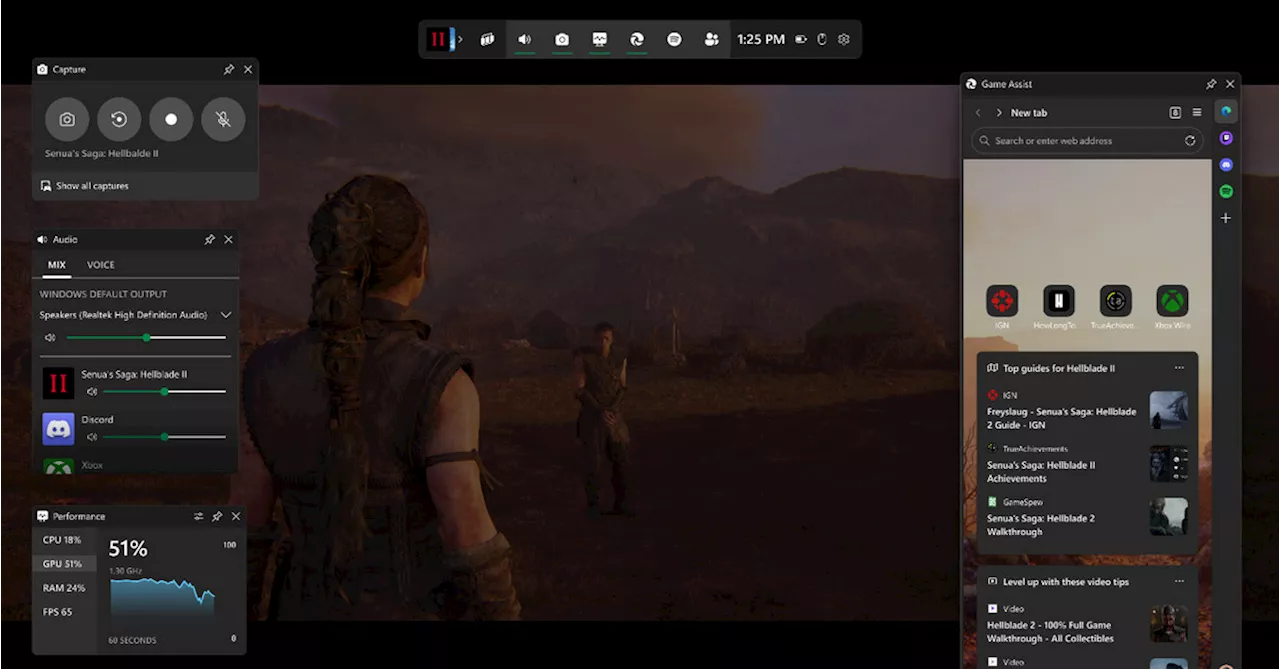This screenshot has width=1280, height=669.
Task: Open GameSpew Hellblade 2 Walkthrough link
Action: tap(1041, 525)
